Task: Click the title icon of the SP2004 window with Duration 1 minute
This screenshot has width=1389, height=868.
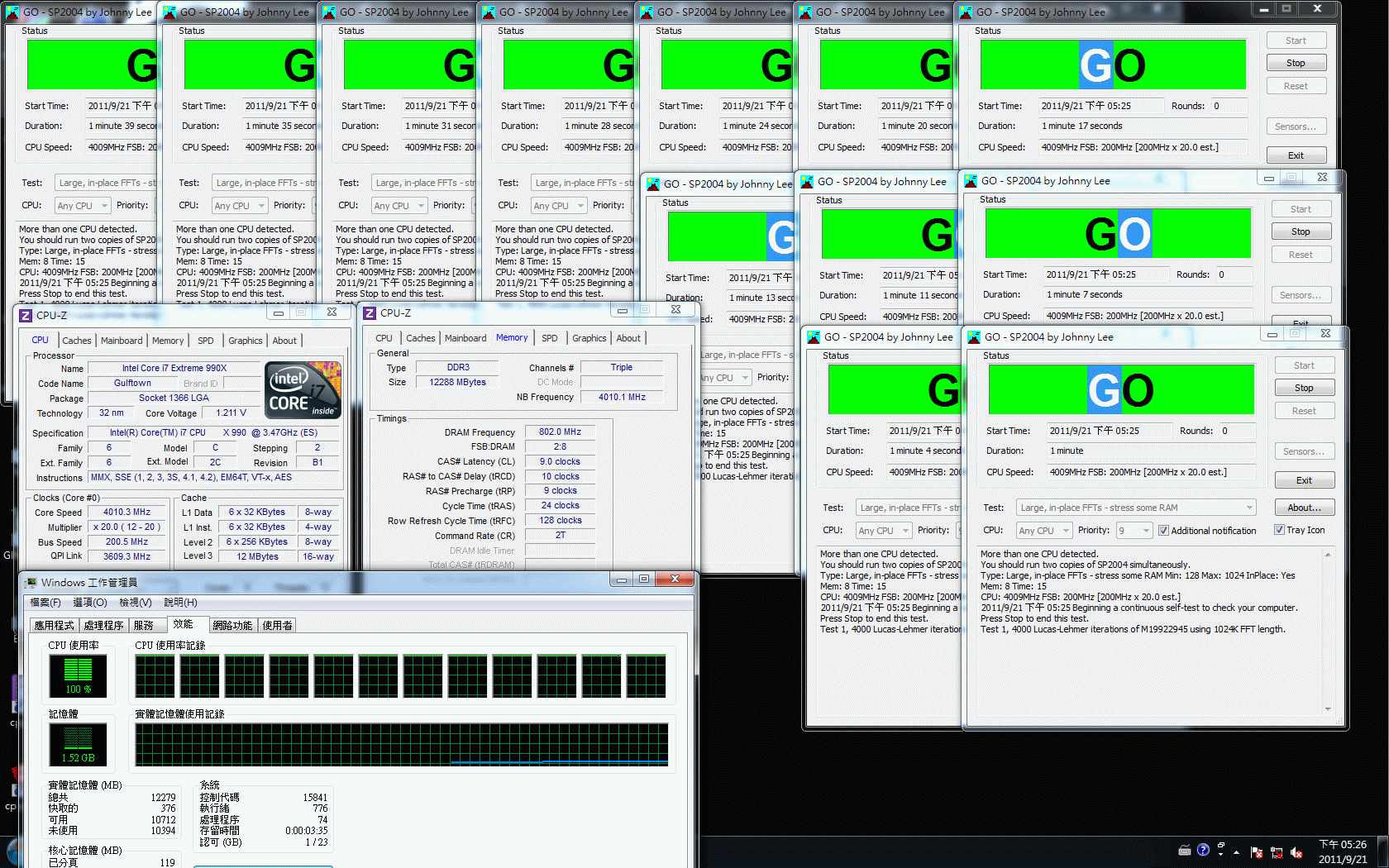Action: pyautogui.click(x=974, y=337)
